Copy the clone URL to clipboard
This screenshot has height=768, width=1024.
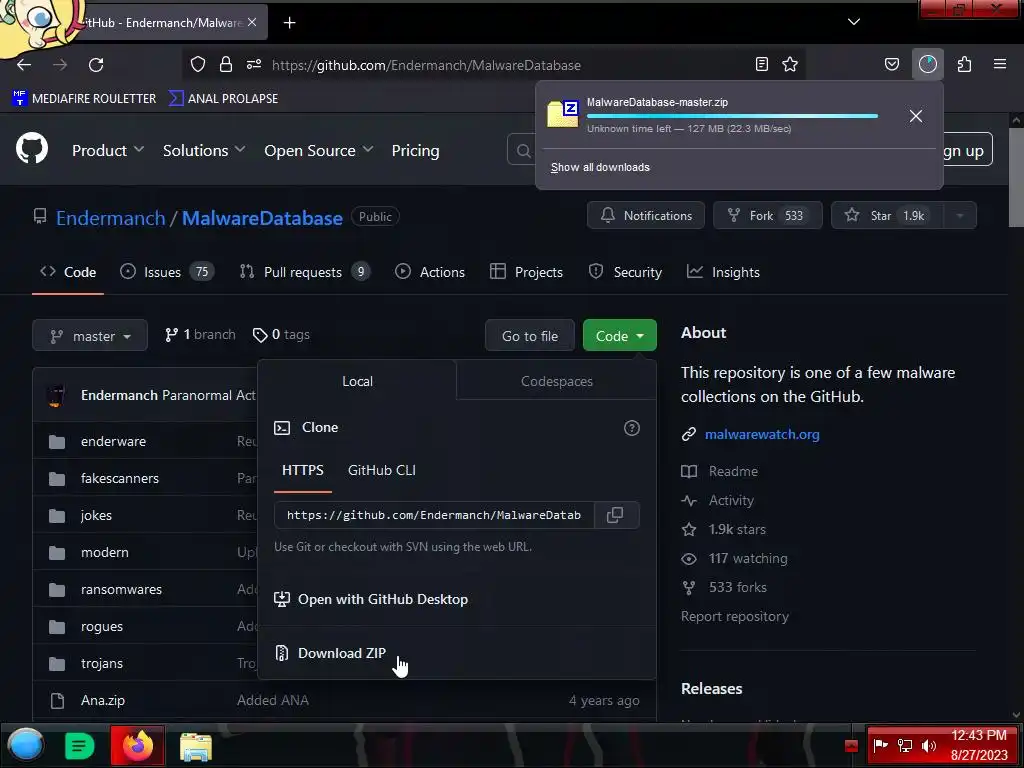coord(615,515)
